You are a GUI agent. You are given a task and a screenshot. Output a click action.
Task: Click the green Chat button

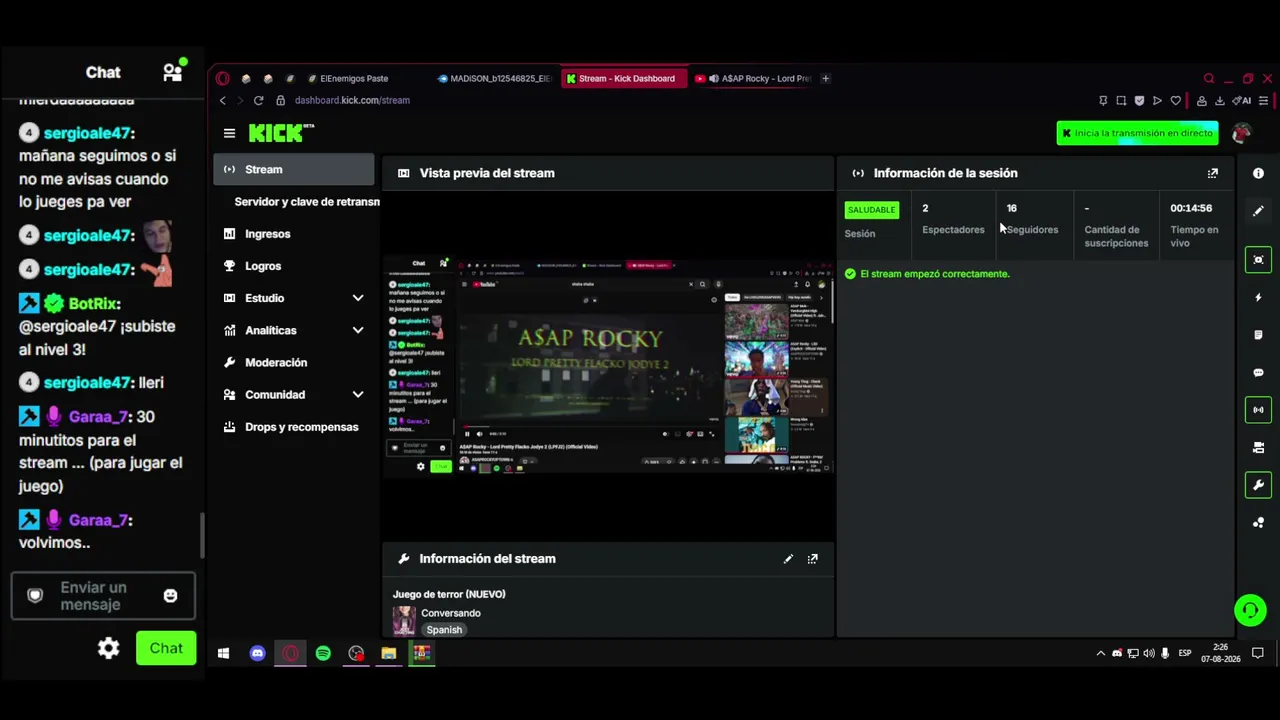coord(166,648)
